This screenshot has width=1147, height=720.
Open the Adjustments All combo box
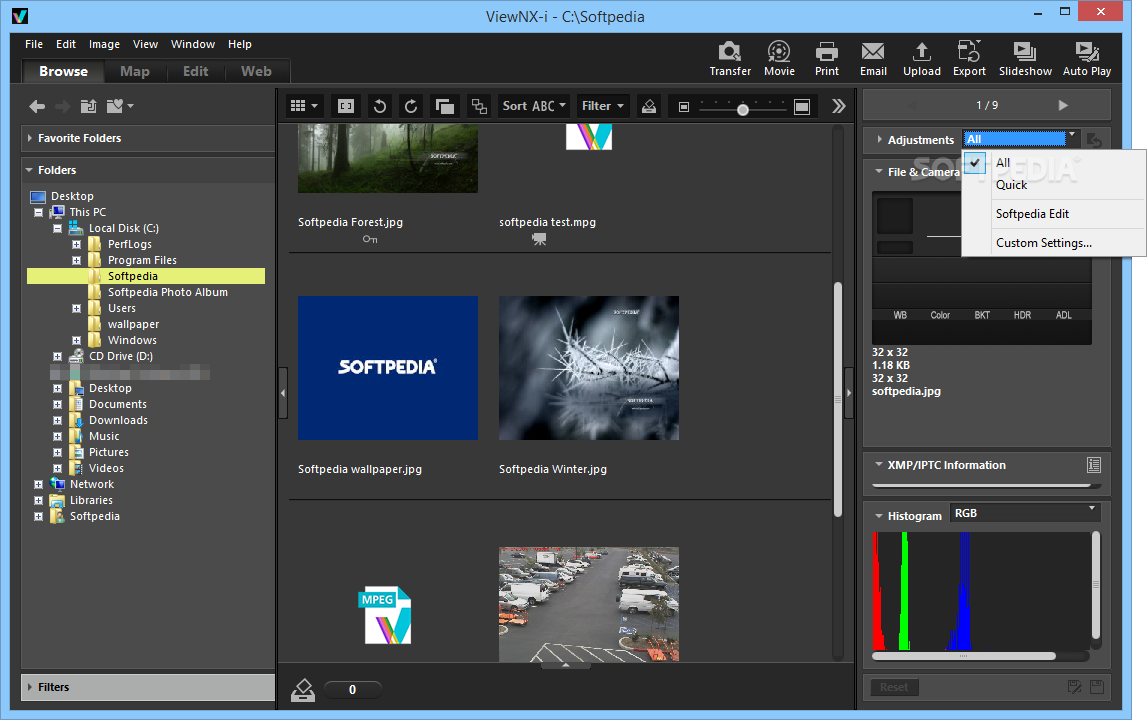point(1020,139)
